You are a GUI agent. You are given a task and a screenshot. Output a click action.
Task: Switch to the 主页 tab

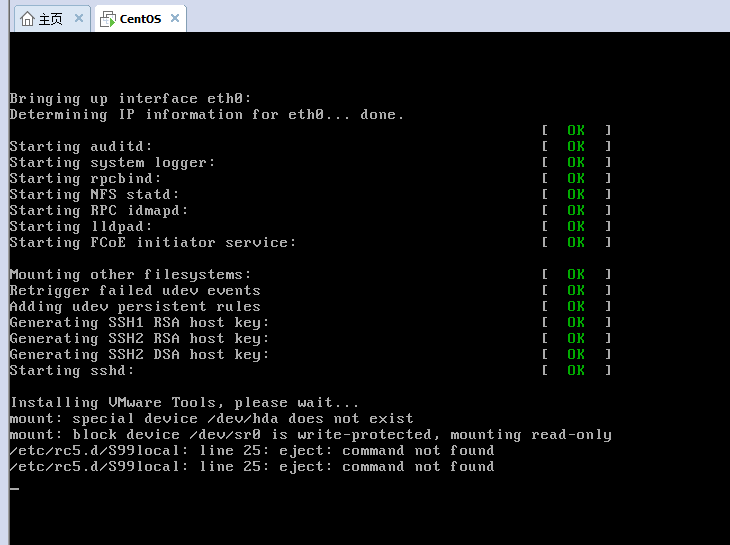(x=50, y=19)
